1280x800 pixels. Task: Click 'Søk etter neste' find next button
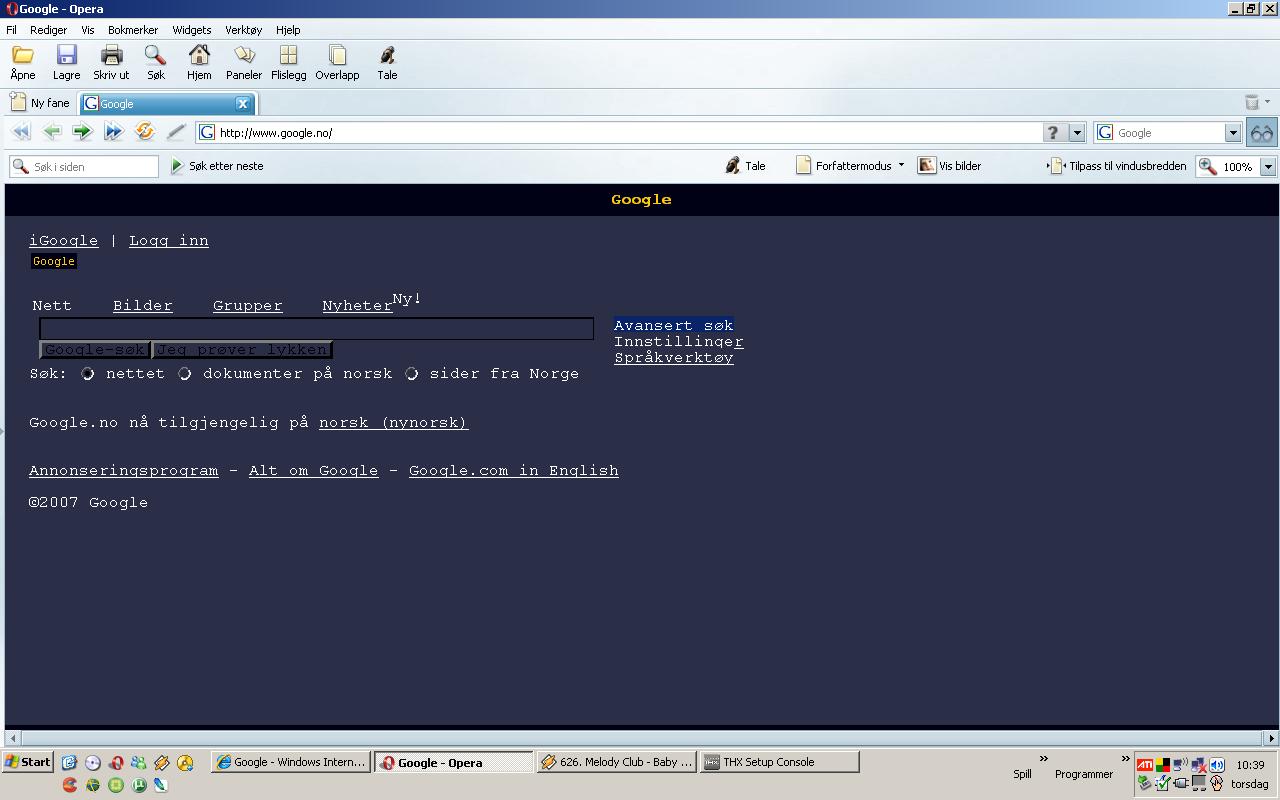(217, 166)
